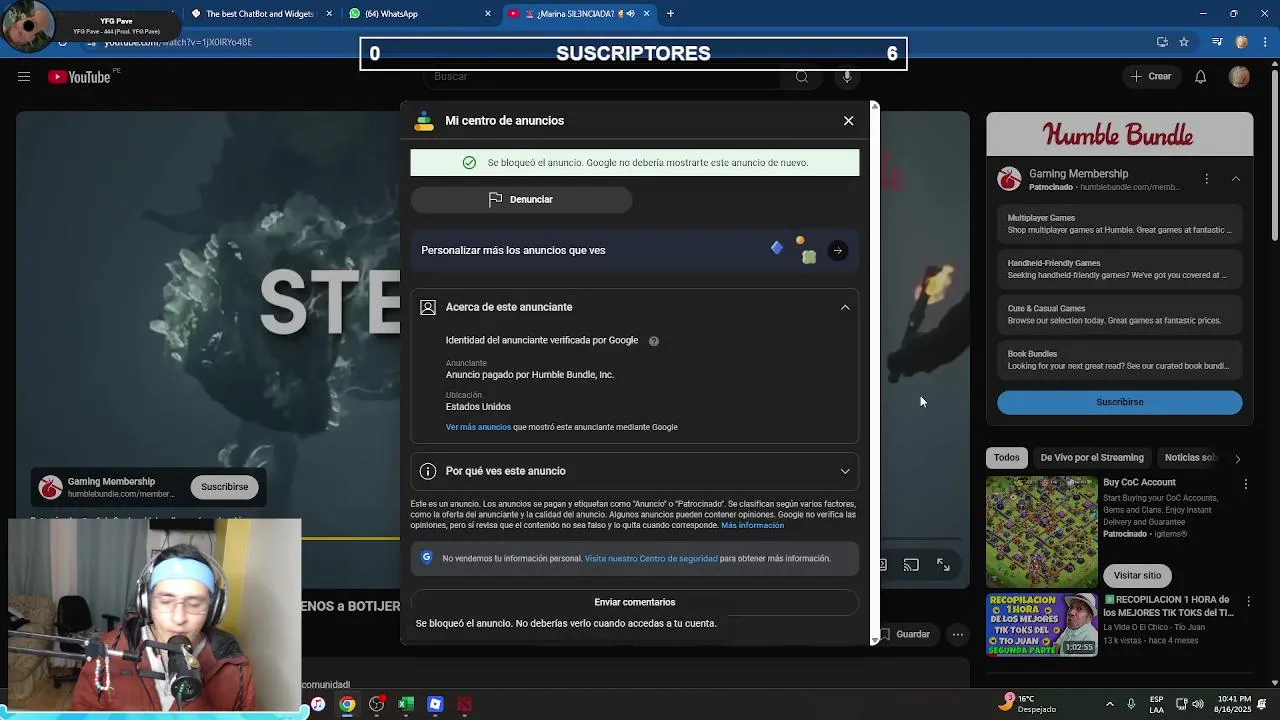Open the Más información link

coord(752,525)
